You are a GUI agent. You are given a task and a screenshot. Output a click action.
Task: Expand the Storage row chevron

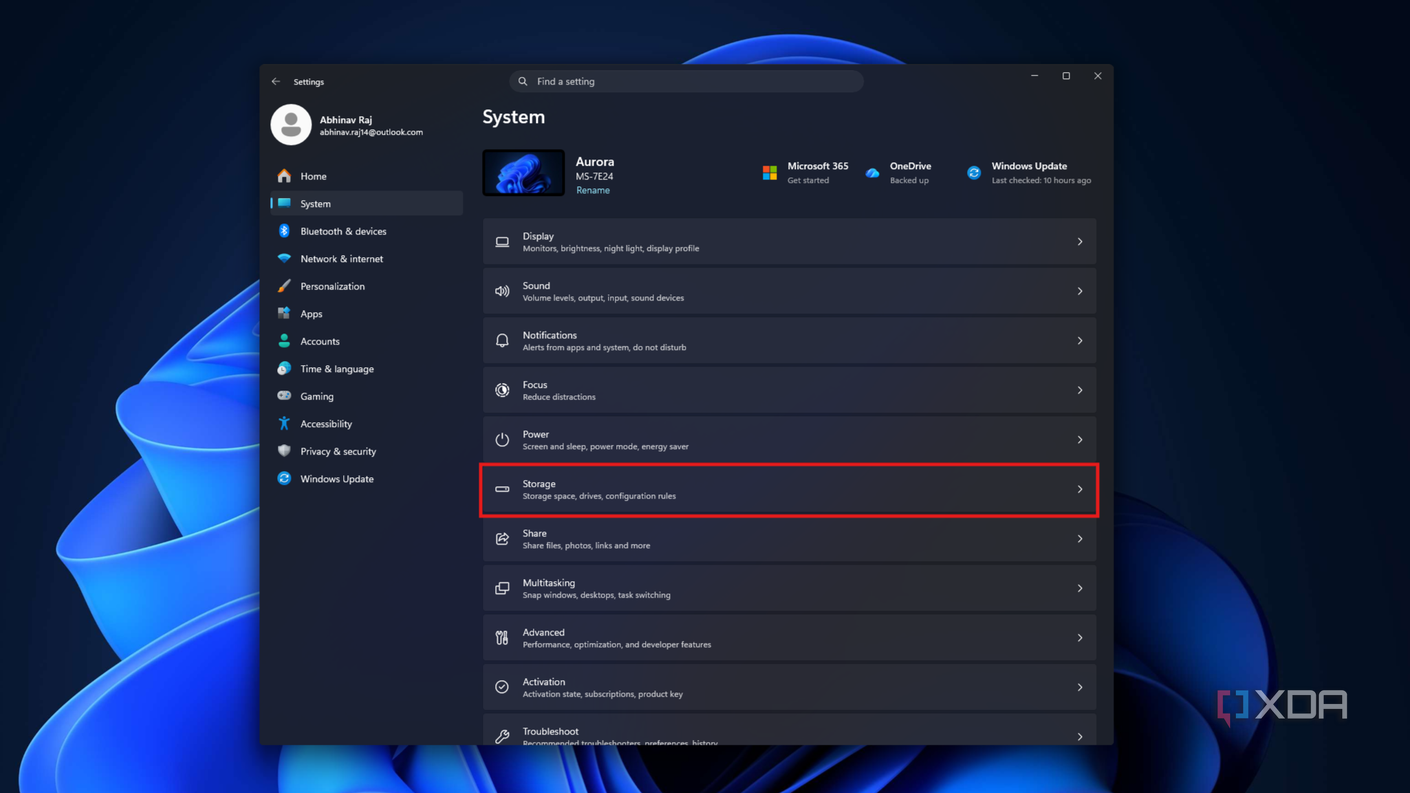(x=1080, y=489)
